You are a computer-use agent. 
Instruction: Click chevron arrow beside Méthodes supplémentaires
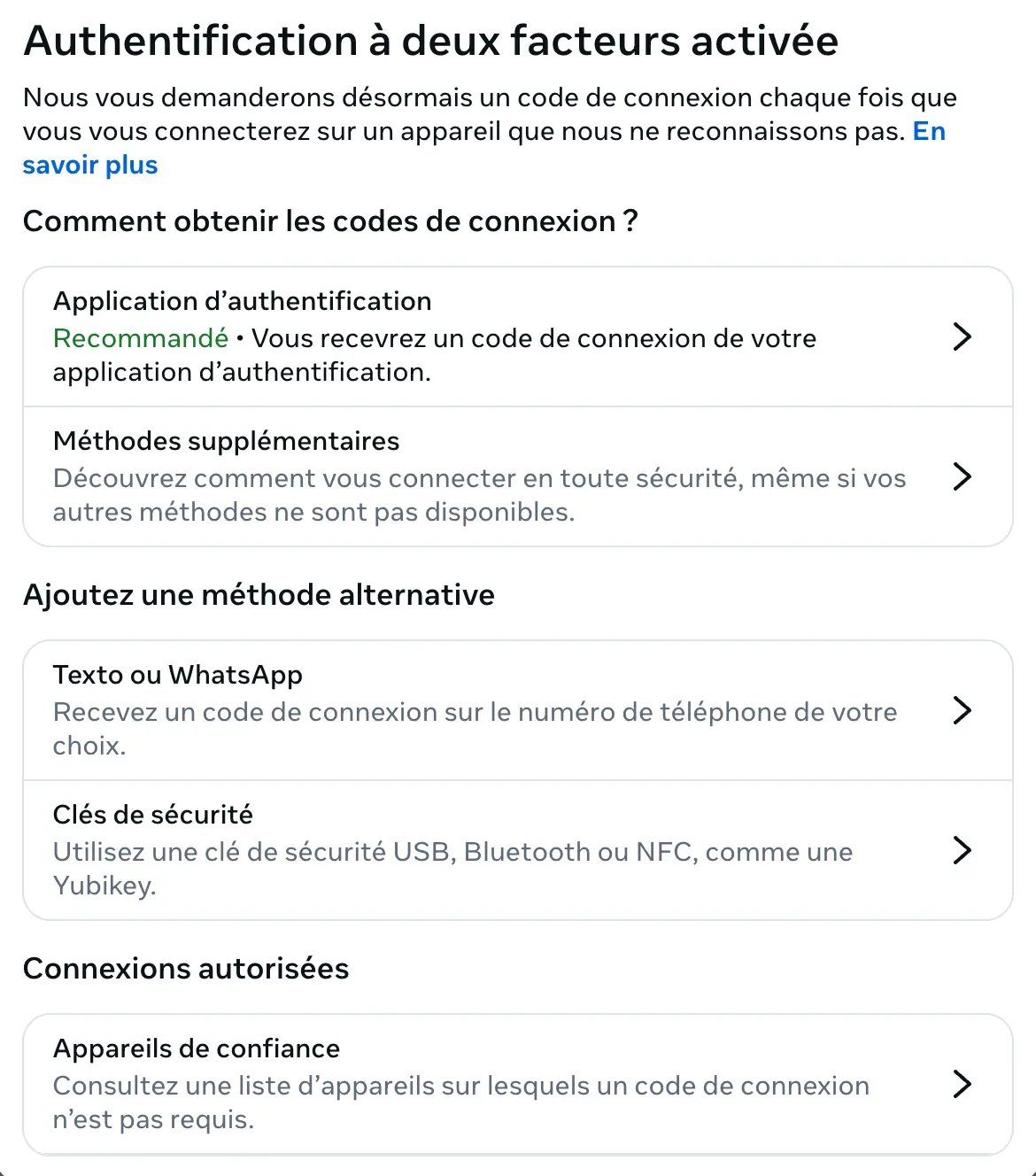pyautogui.click(x=962, y=476)
